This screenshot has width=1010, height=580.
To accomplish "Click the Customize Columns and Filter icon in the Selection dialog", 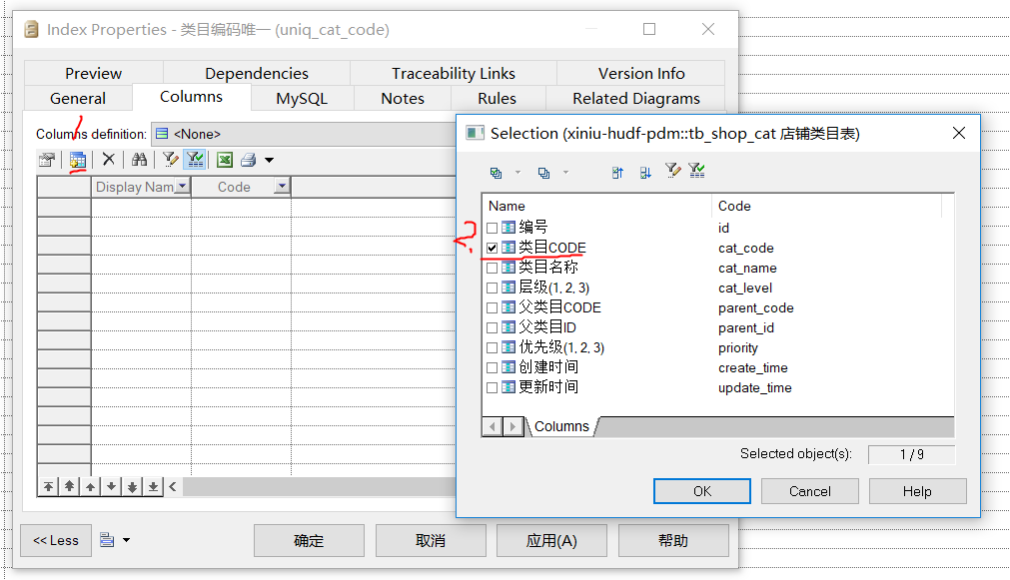I will tap(673, 171).
